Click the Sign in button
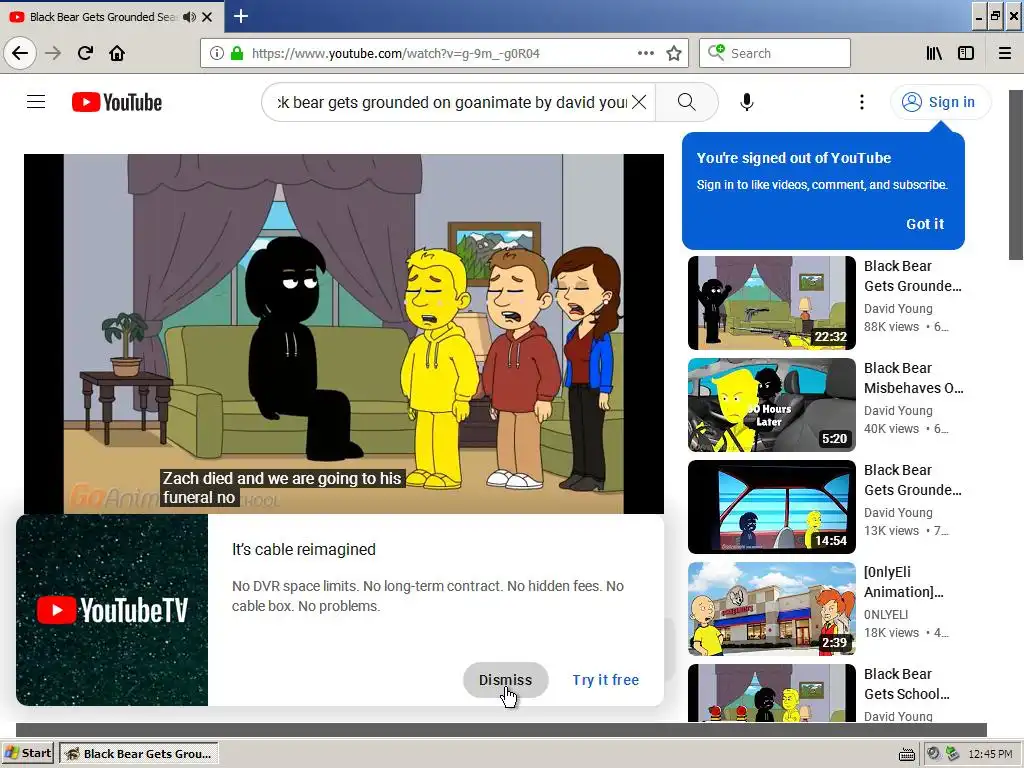The image size is (1024, 768). pyautogui.click(x=940, y=102)
